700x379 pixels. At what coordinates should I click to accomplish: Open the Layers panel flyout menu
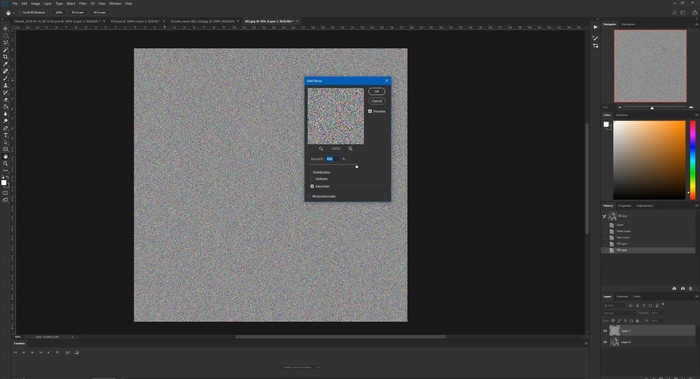[x=696, y=296]
